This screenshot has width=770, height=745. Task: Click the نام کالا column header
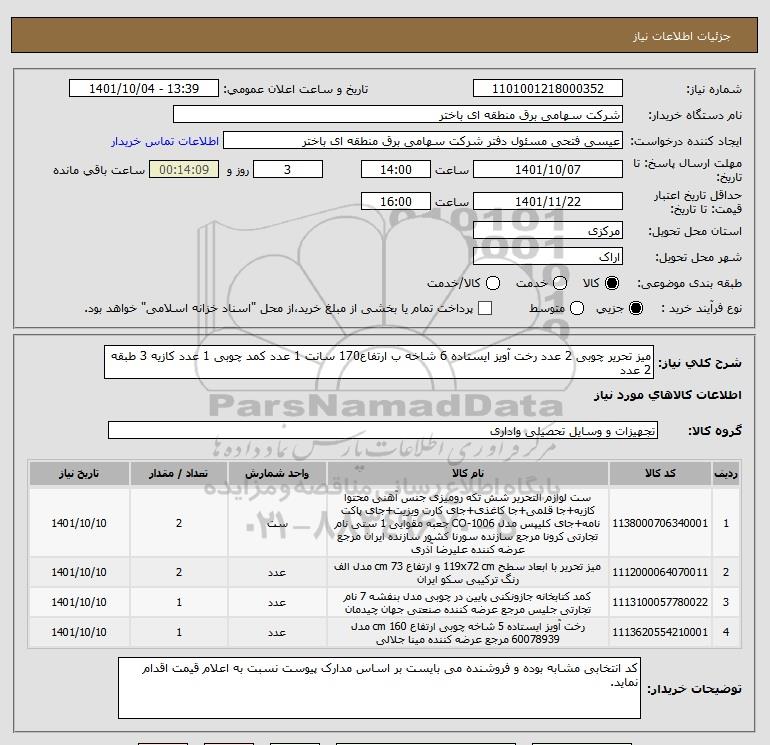point(468,473)
